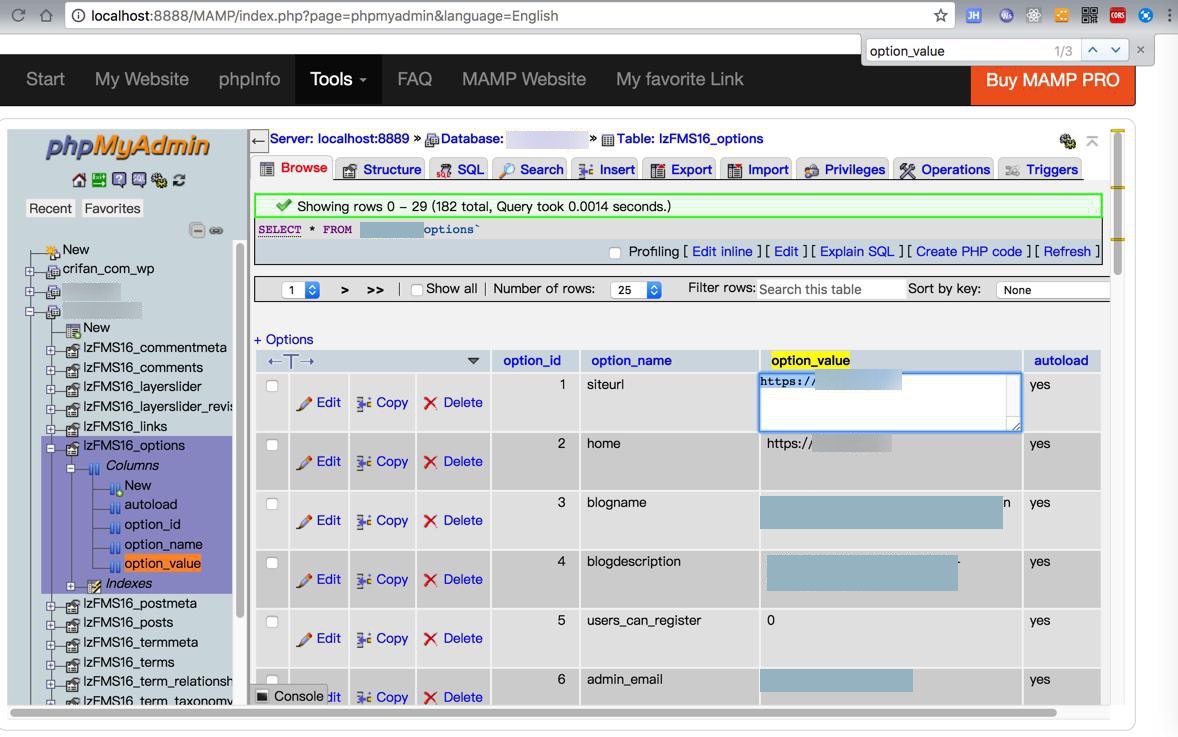Open the page number dropdown
Viewport: 1178px width, 737px height.
301,290
